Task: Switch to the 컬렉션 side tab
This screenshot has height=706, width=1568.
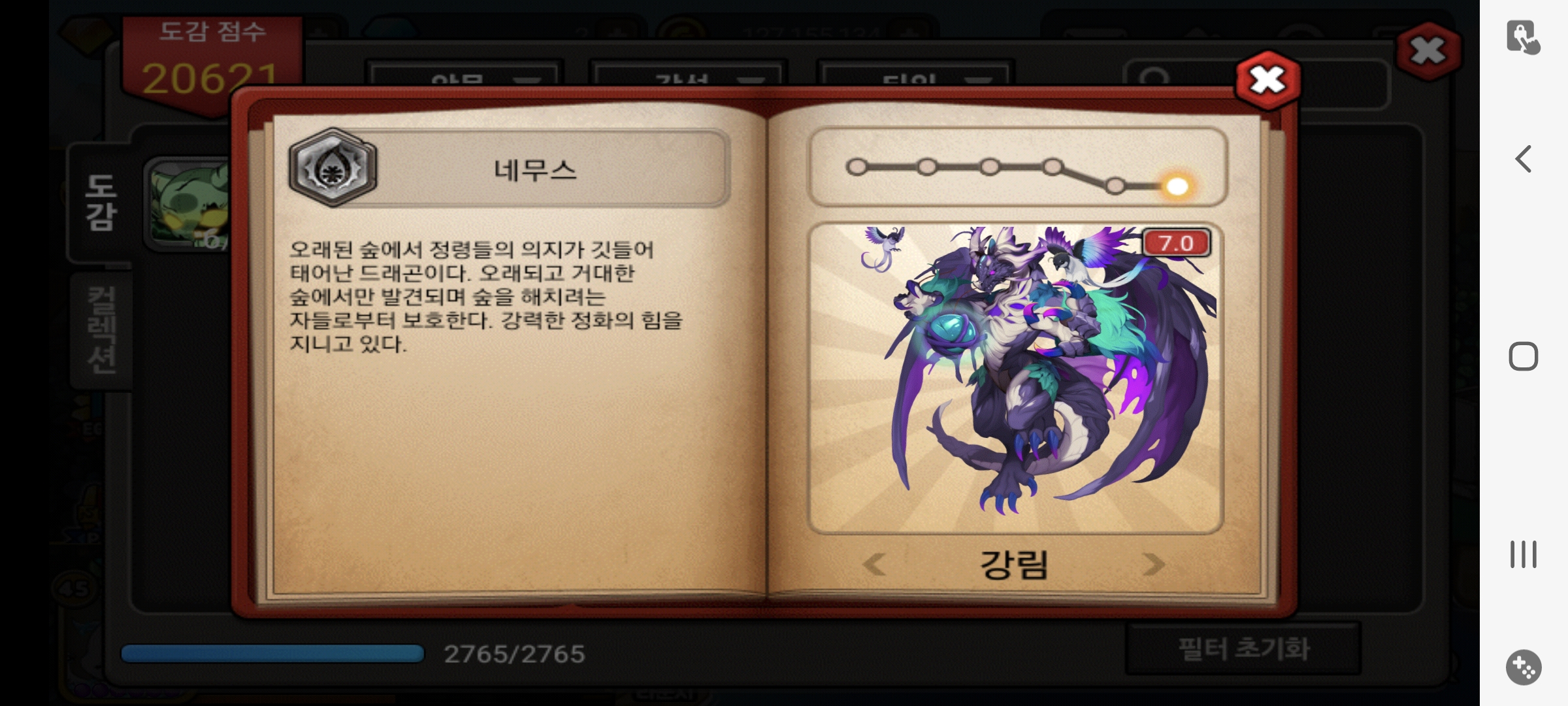Action: [102, 331]
